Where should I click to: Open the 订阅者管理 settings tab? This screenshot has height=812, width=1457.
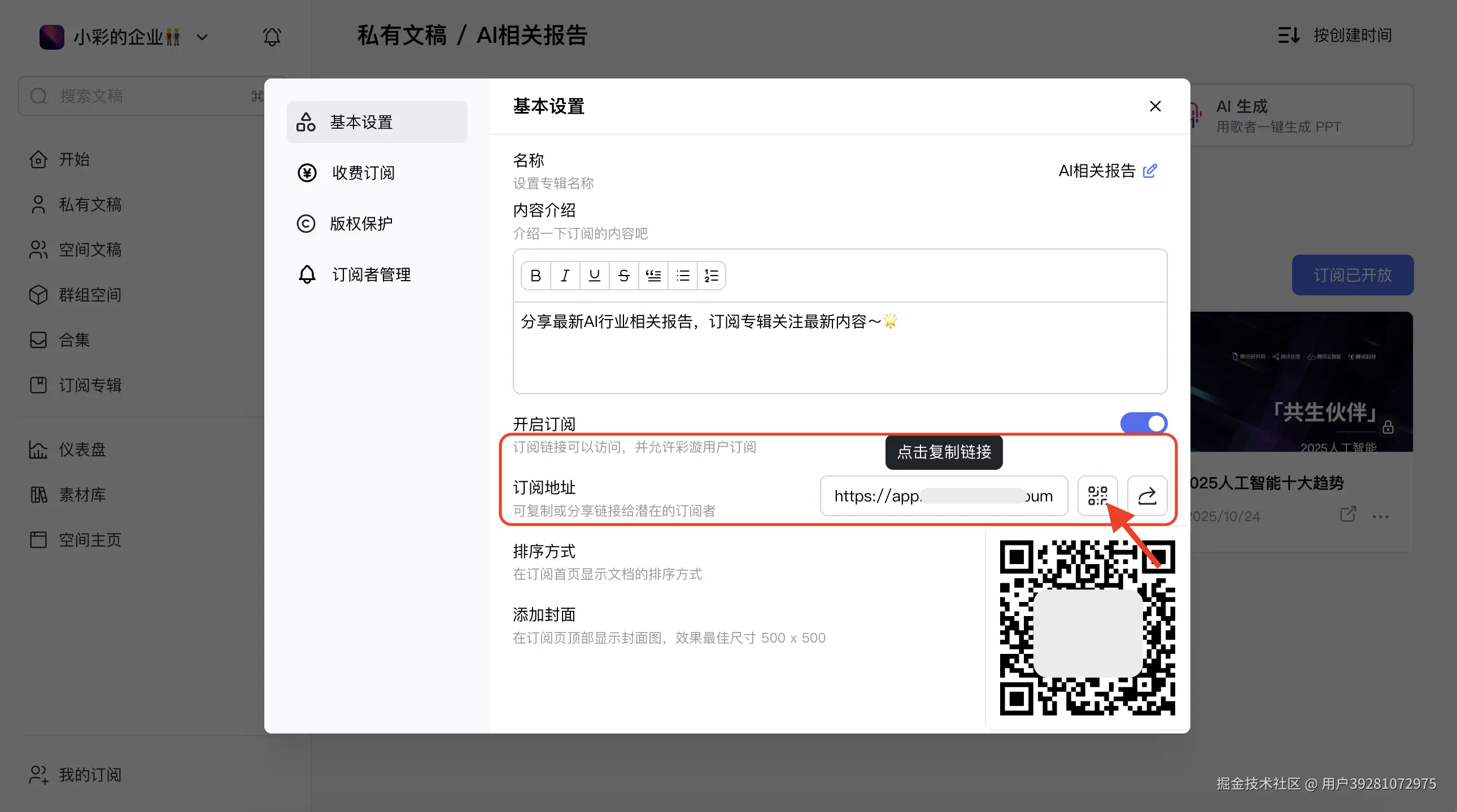click(x=371, y=275)
